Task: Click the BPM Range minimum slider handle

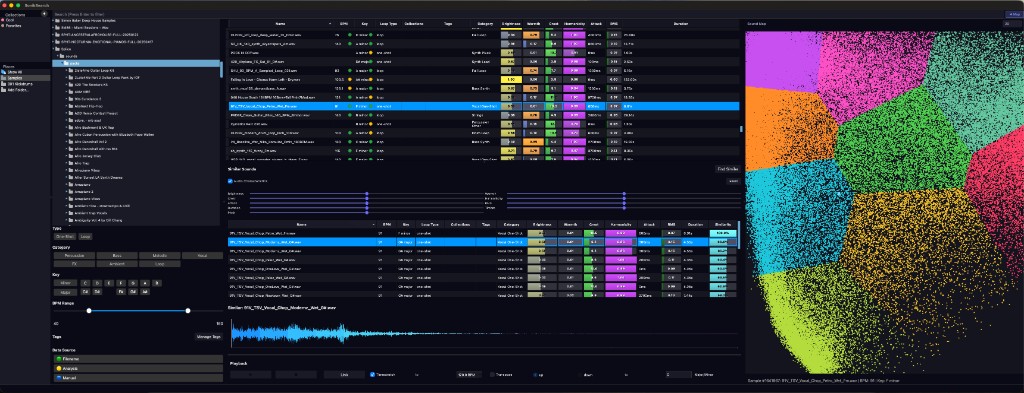Action: 89,311
